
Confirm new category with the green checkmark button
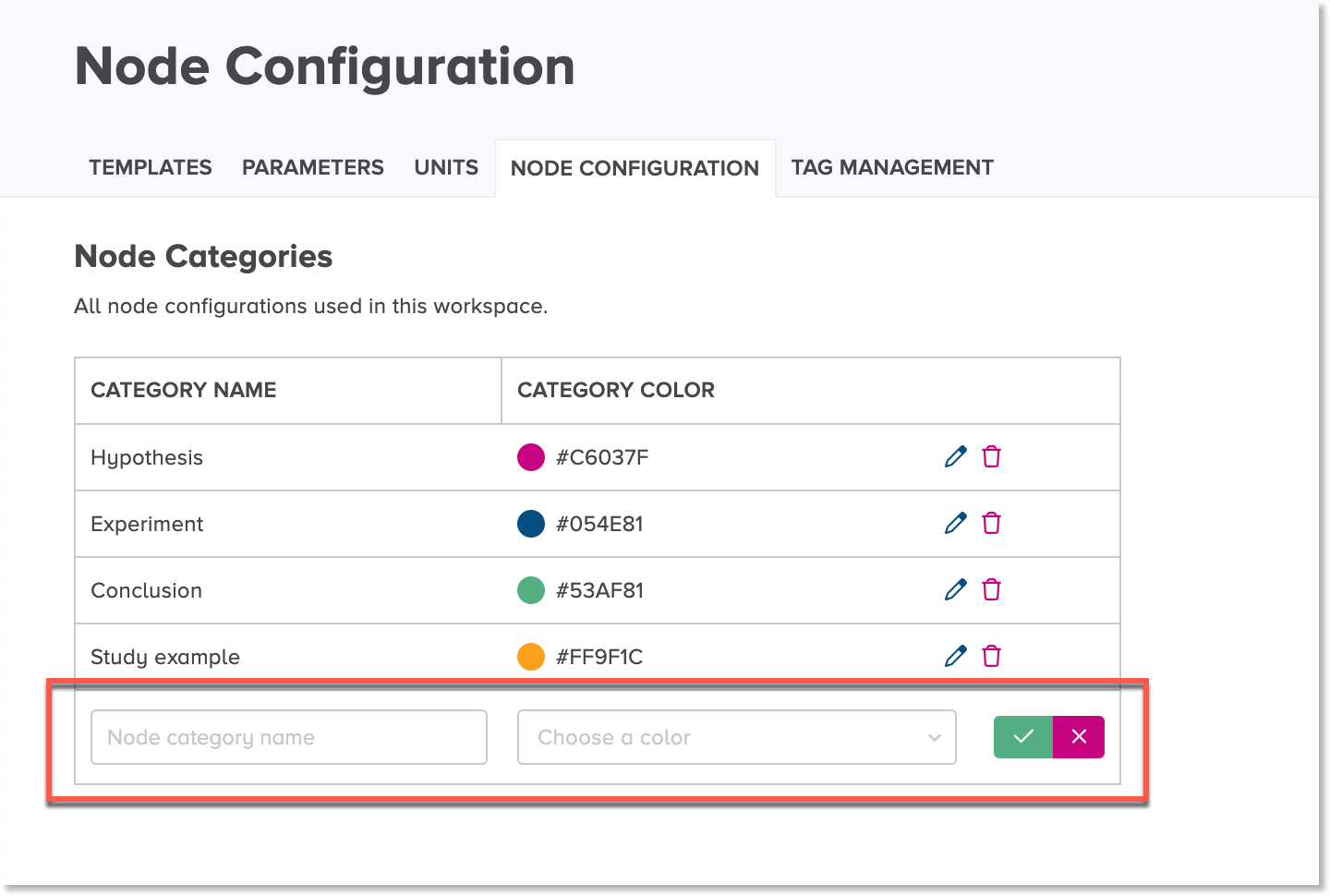[1023, 737]
